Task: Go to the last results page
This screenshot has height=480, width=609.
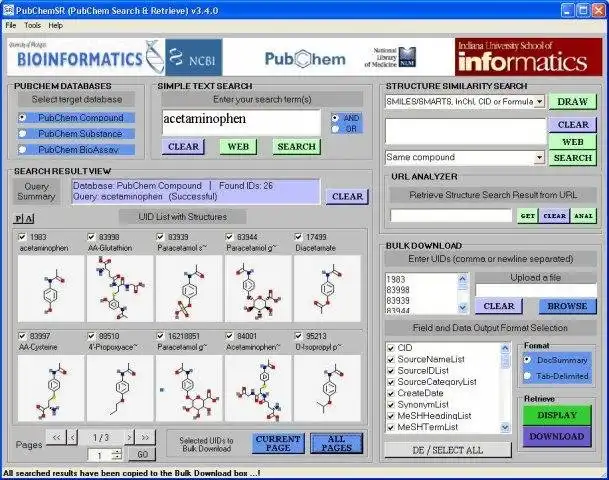Action: 145,438
